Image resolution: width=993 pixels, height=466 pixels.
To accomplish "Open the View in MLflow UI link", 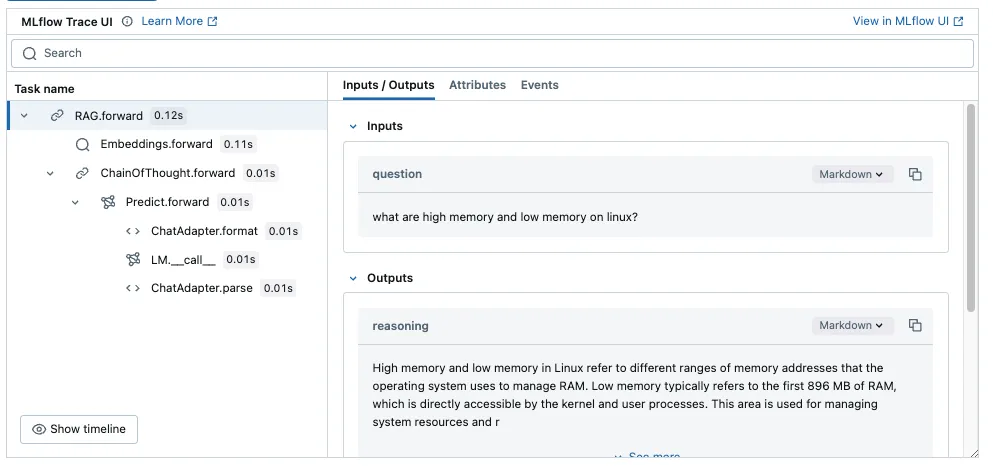I will coord(908,22).
